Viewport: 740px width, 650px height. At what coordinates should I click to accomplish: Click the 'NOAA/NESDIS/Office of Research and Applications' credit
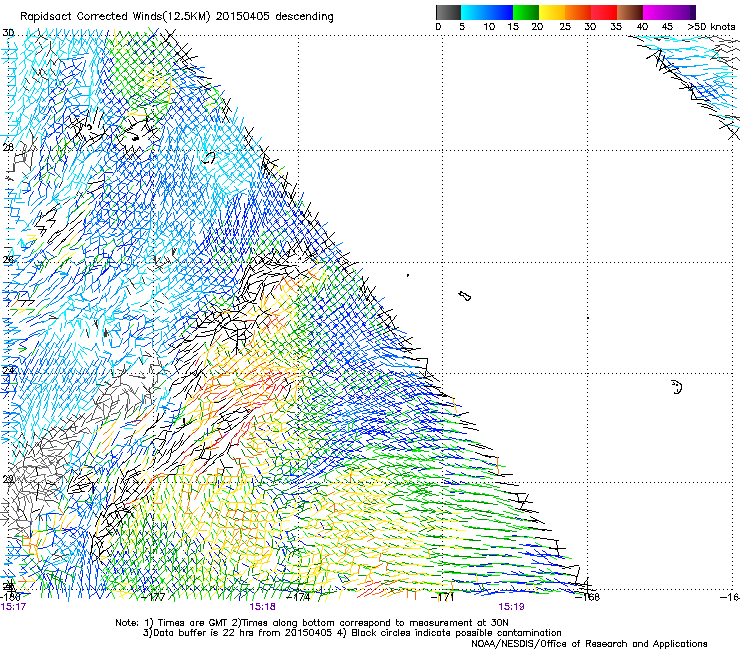589,644
